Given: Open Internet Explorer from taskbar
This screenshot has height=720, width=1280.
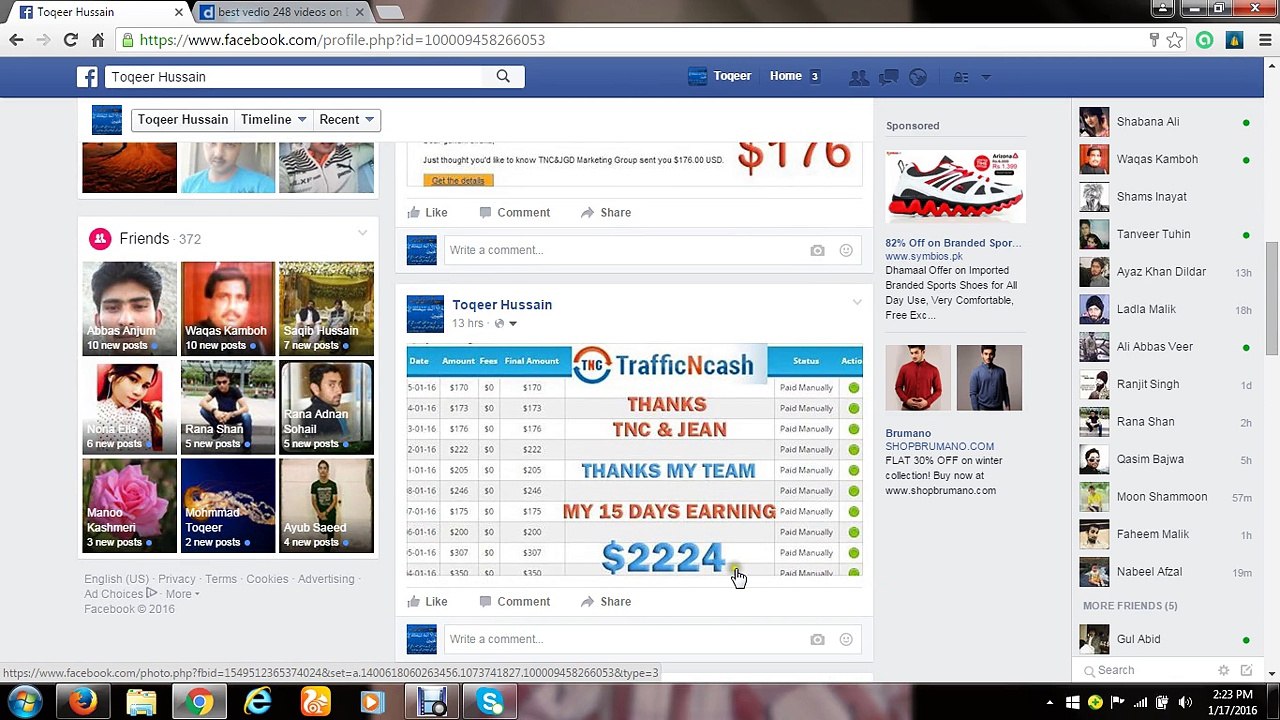Looking at the screenshot, I should tap(258, 702).
